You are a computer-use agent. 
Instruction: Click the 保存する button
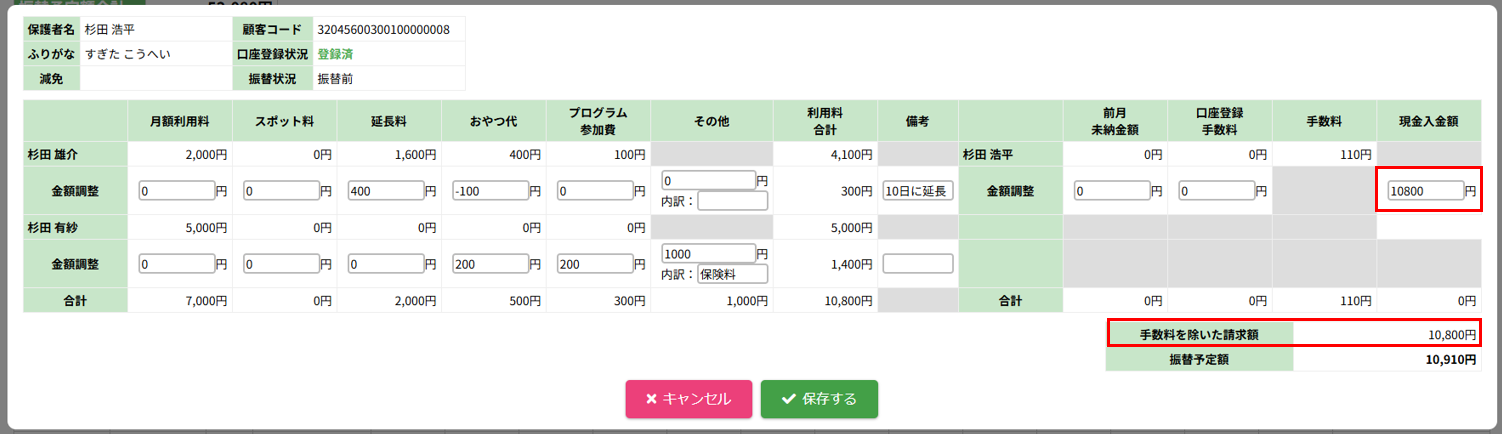pyautogui.click(x=819, y=399)
